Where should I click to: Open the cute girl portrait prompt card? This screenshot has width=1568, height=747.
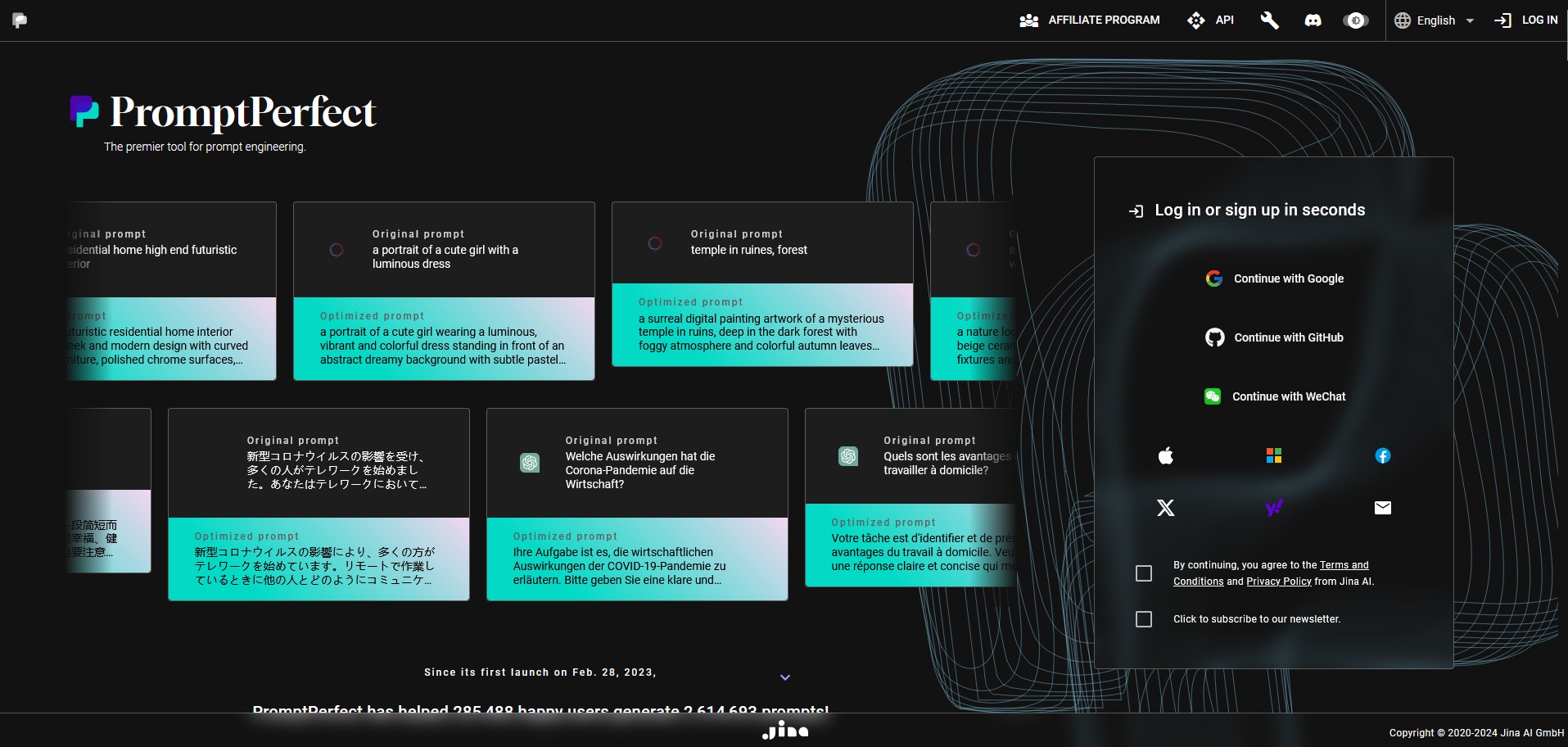coord(444,291)
